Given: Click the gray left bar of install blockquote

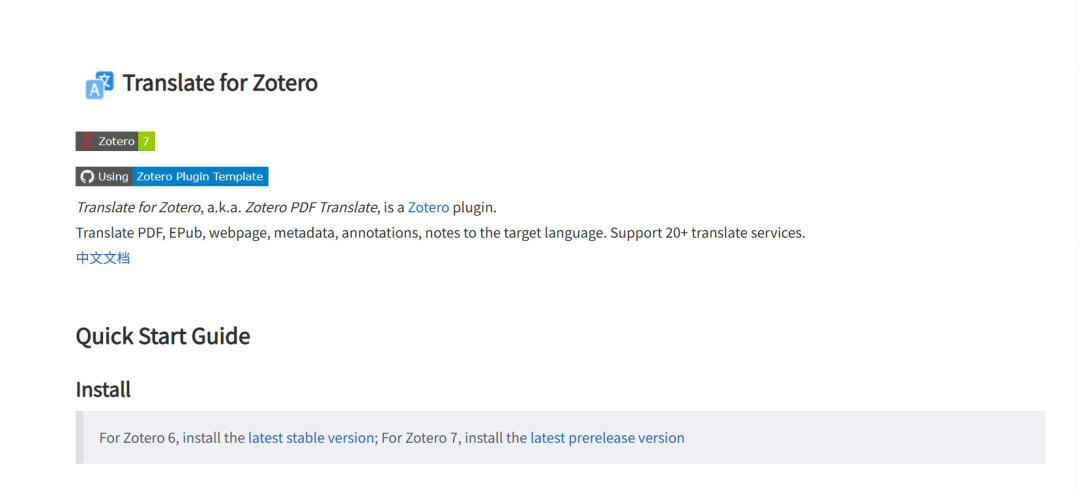Looking at the screenshot, I should [x=79, y=437].
